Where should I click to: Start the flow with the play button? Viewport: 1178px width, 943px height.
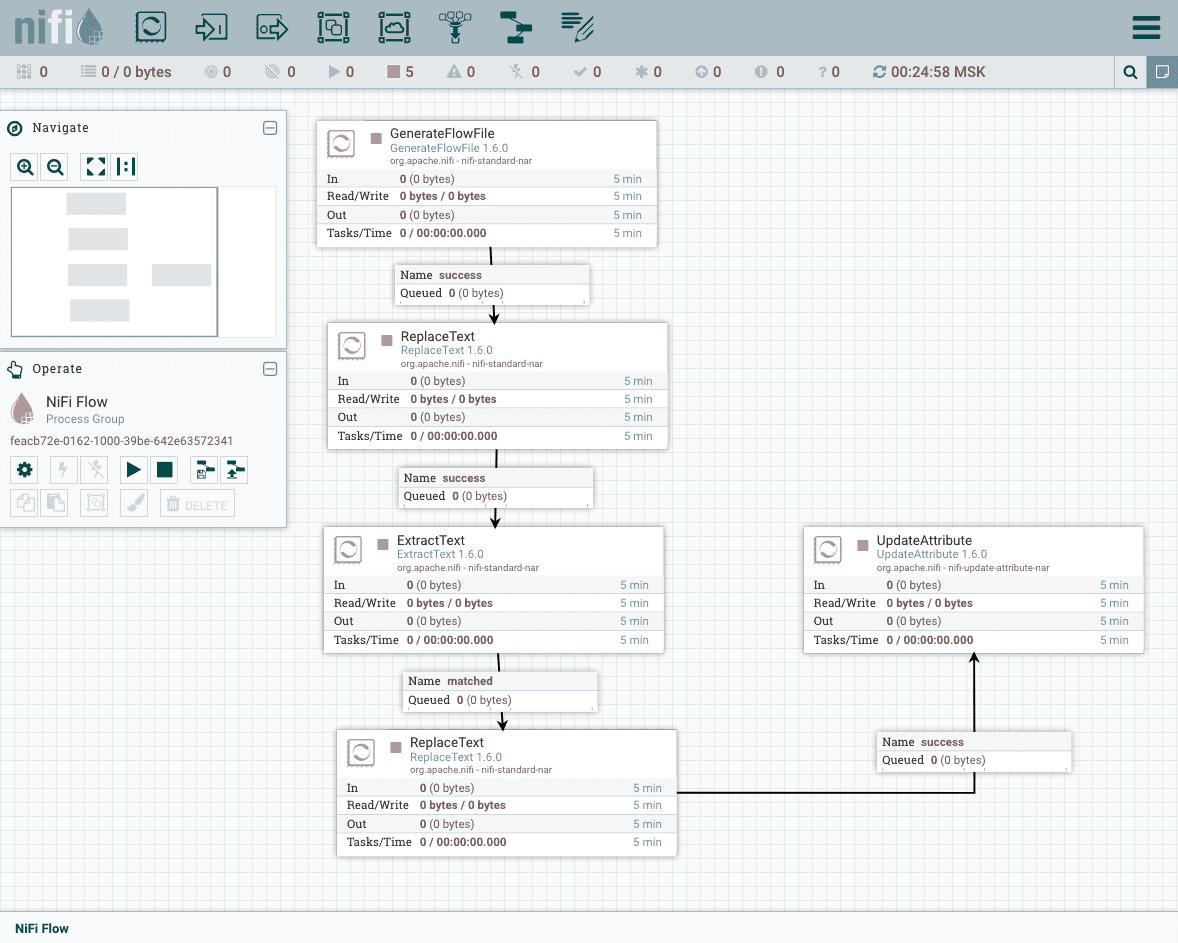[134, 470]
